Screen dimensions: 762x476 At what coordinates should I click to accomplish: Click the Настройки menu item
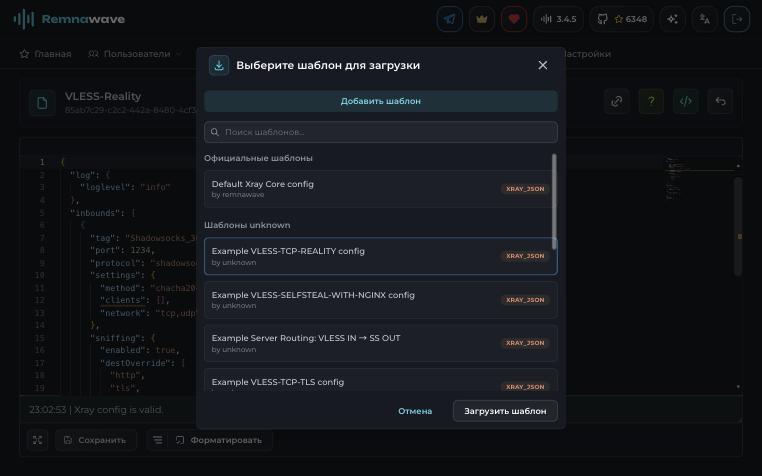click(x=587, y=54)
